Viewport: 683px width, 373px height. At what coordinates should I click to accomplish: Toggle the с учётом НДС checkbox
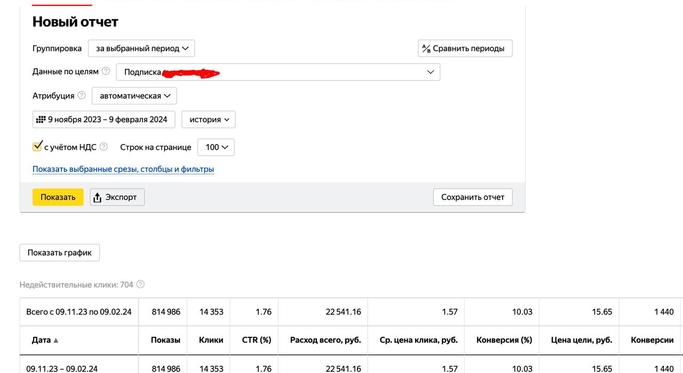(37, 146)
